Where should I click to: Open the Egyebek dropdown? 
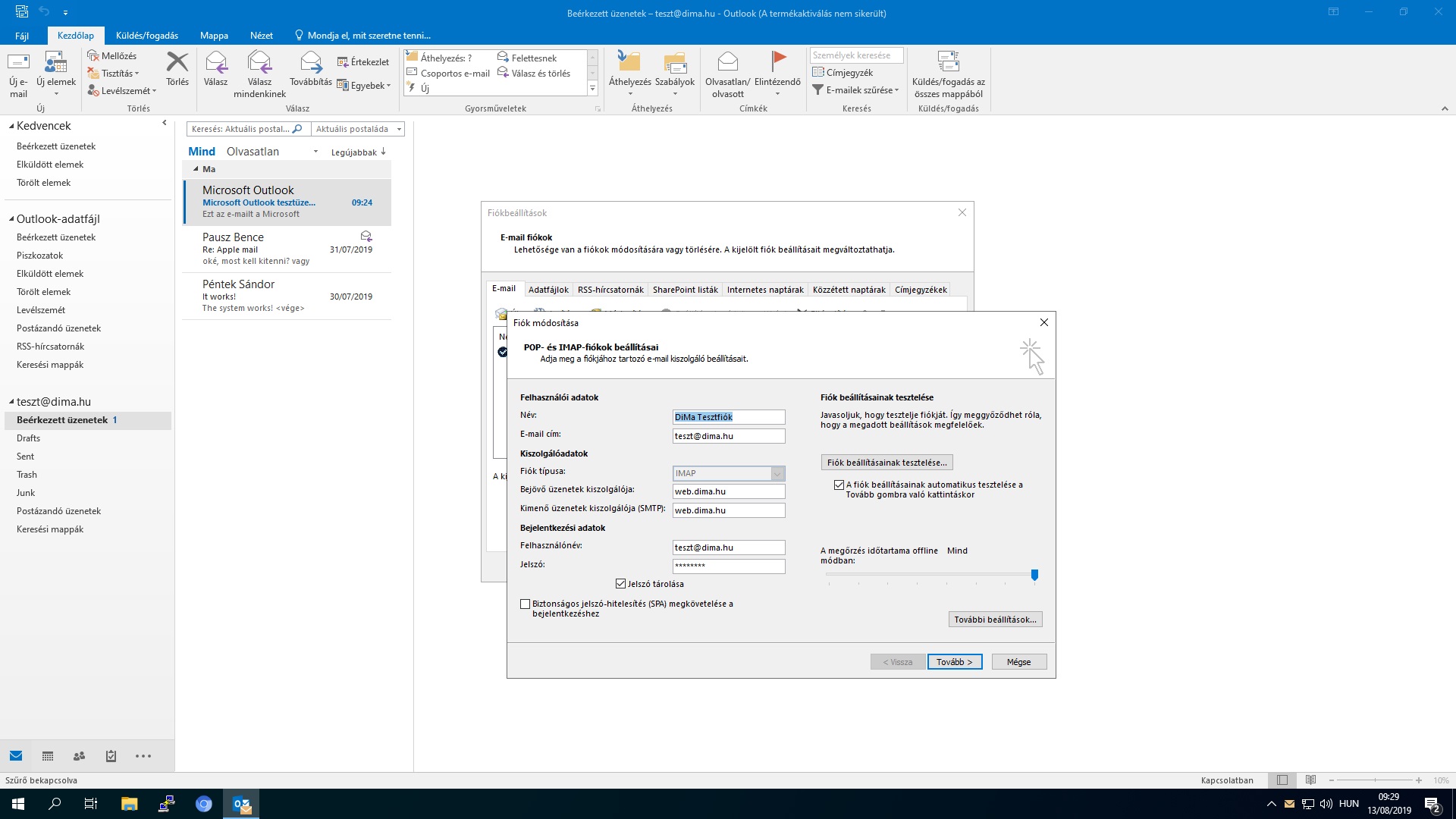pyautogui.click(x=364, y=86)
